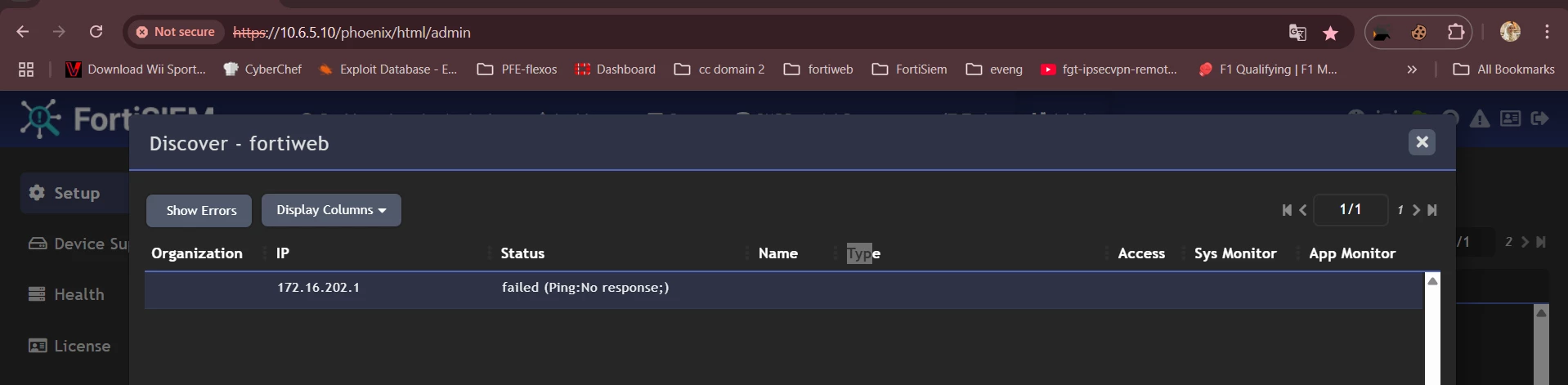Open the user profile card icon

[1510, 119]
